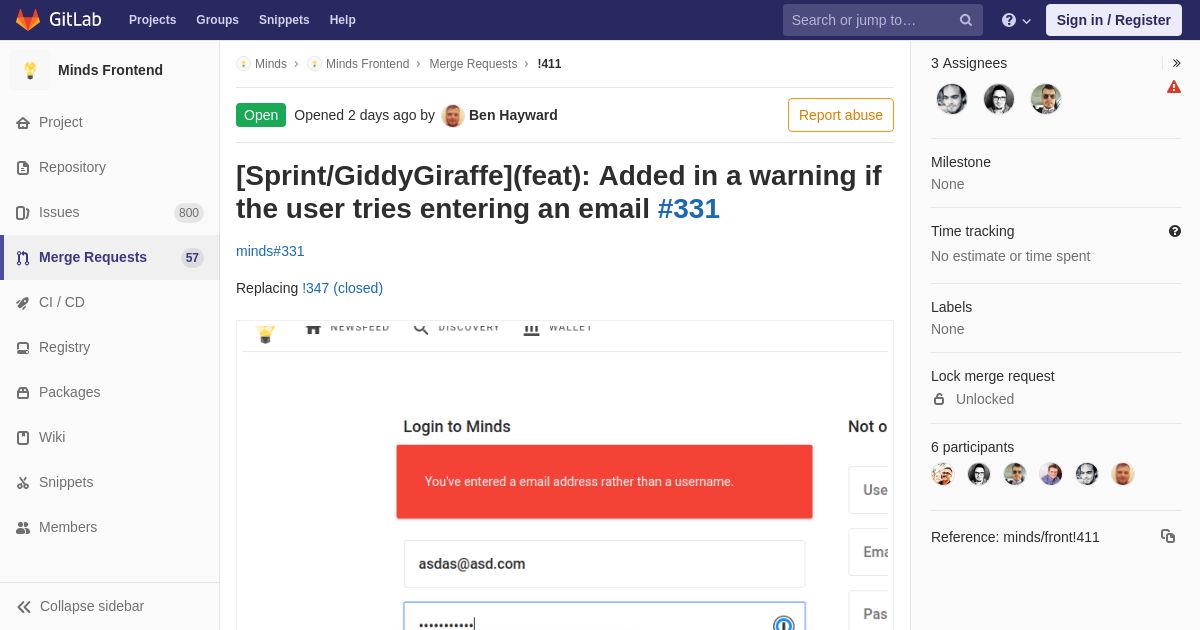1200x630 pixels.
Task: Click the last participant avatar
Action: tap(1123, 474)
